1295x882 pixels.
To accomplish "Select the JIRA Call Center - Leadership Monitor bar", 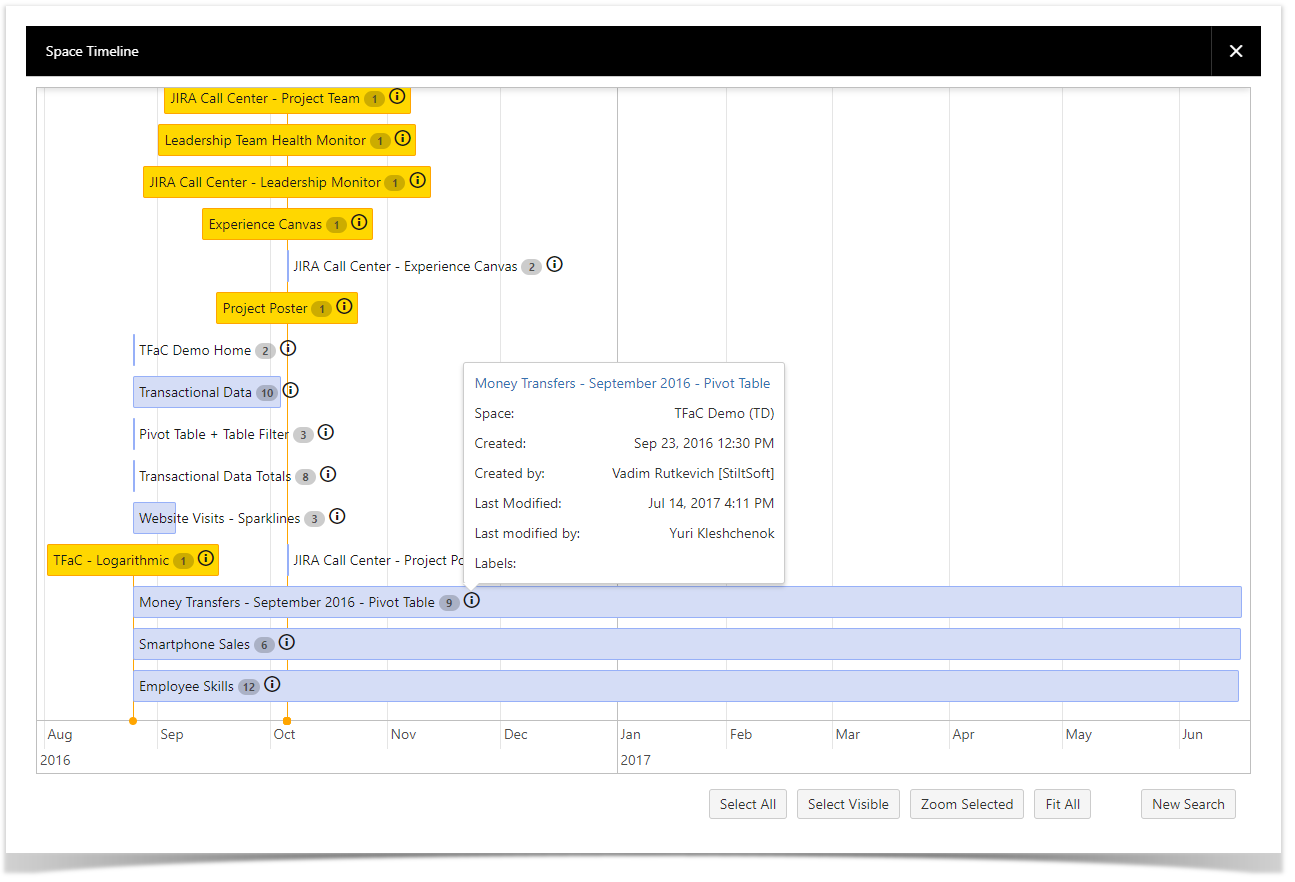I will click(265, 182).
